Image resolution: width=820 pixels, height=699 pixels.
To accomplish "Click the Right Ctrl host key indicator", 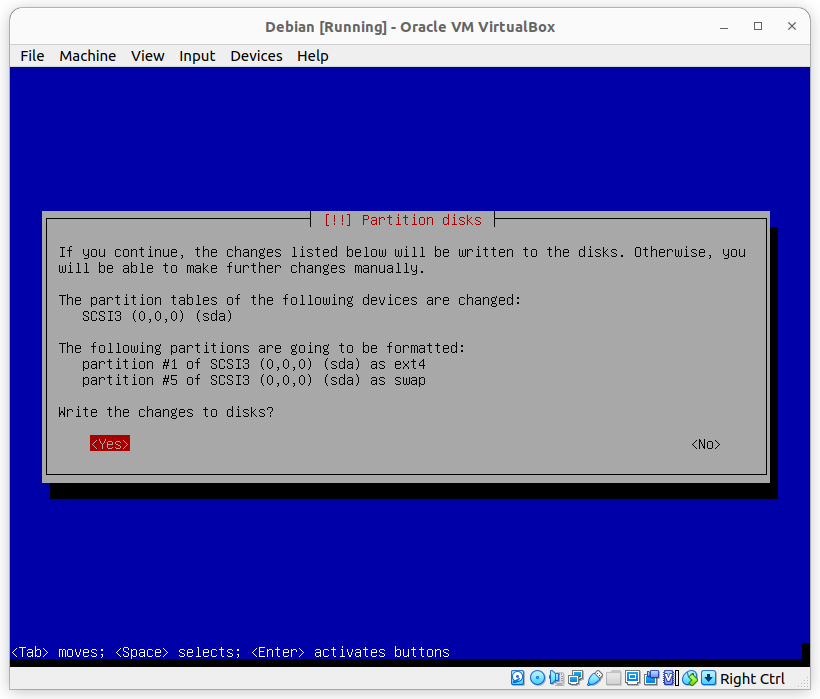I will (x=751, y=678).
